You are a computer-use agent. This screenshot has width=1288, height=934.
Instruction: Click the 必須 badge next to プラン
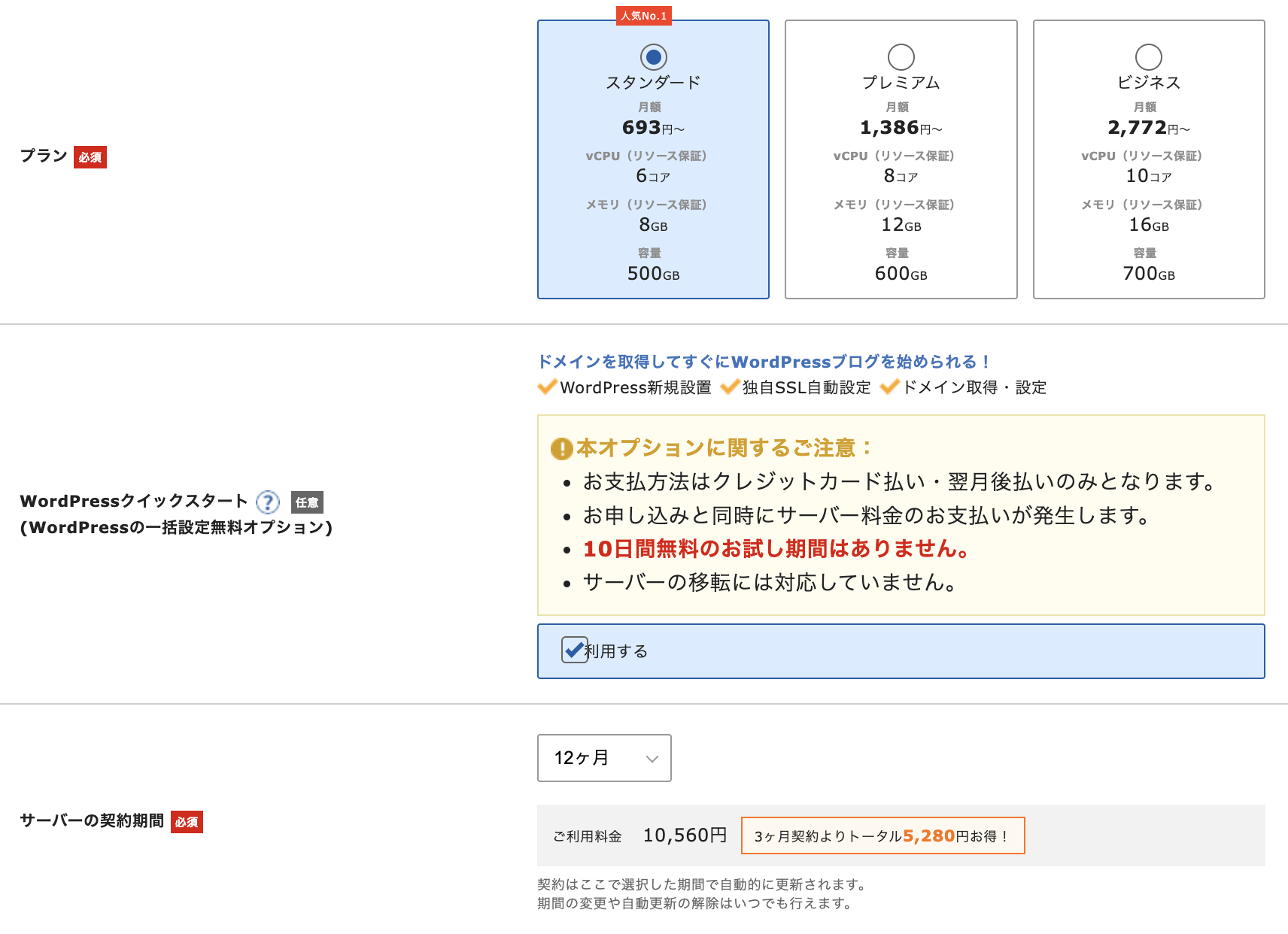point(90,157)
